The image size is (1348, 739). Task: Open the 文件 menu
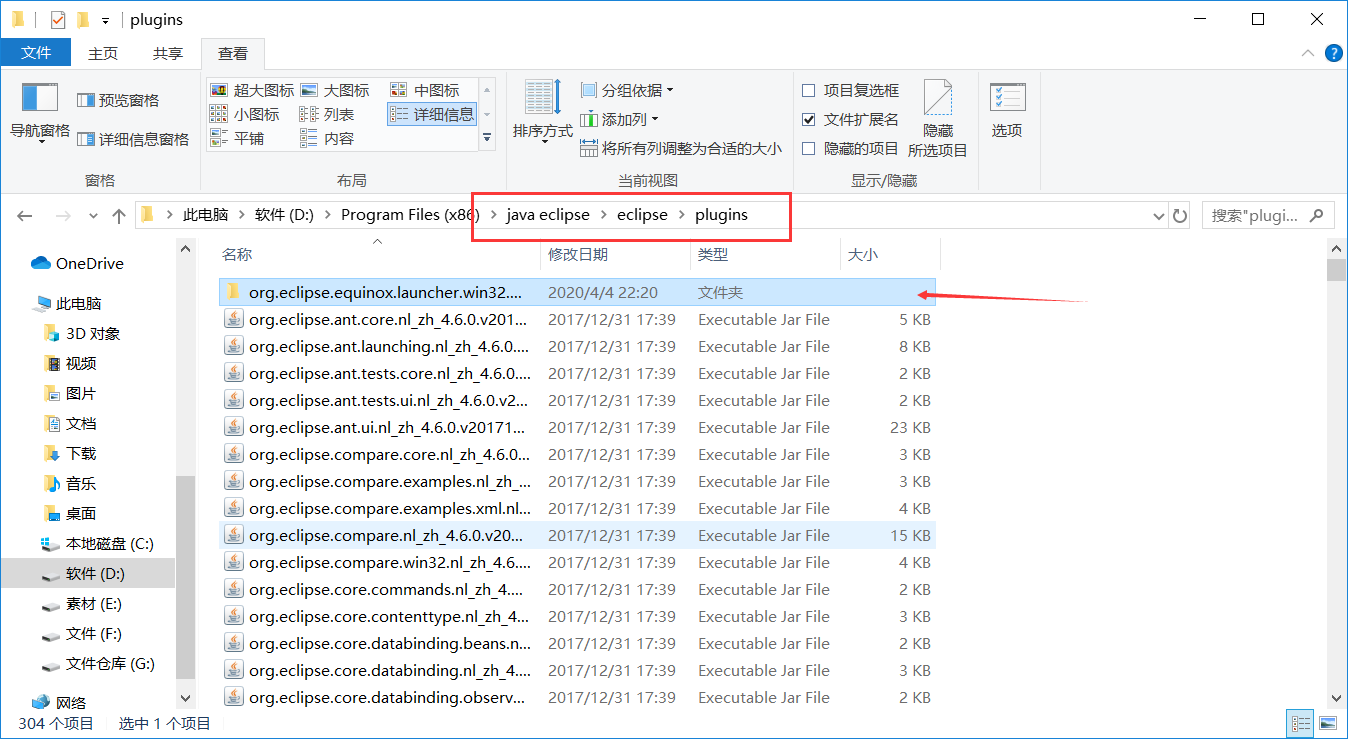tap(36, 53)
